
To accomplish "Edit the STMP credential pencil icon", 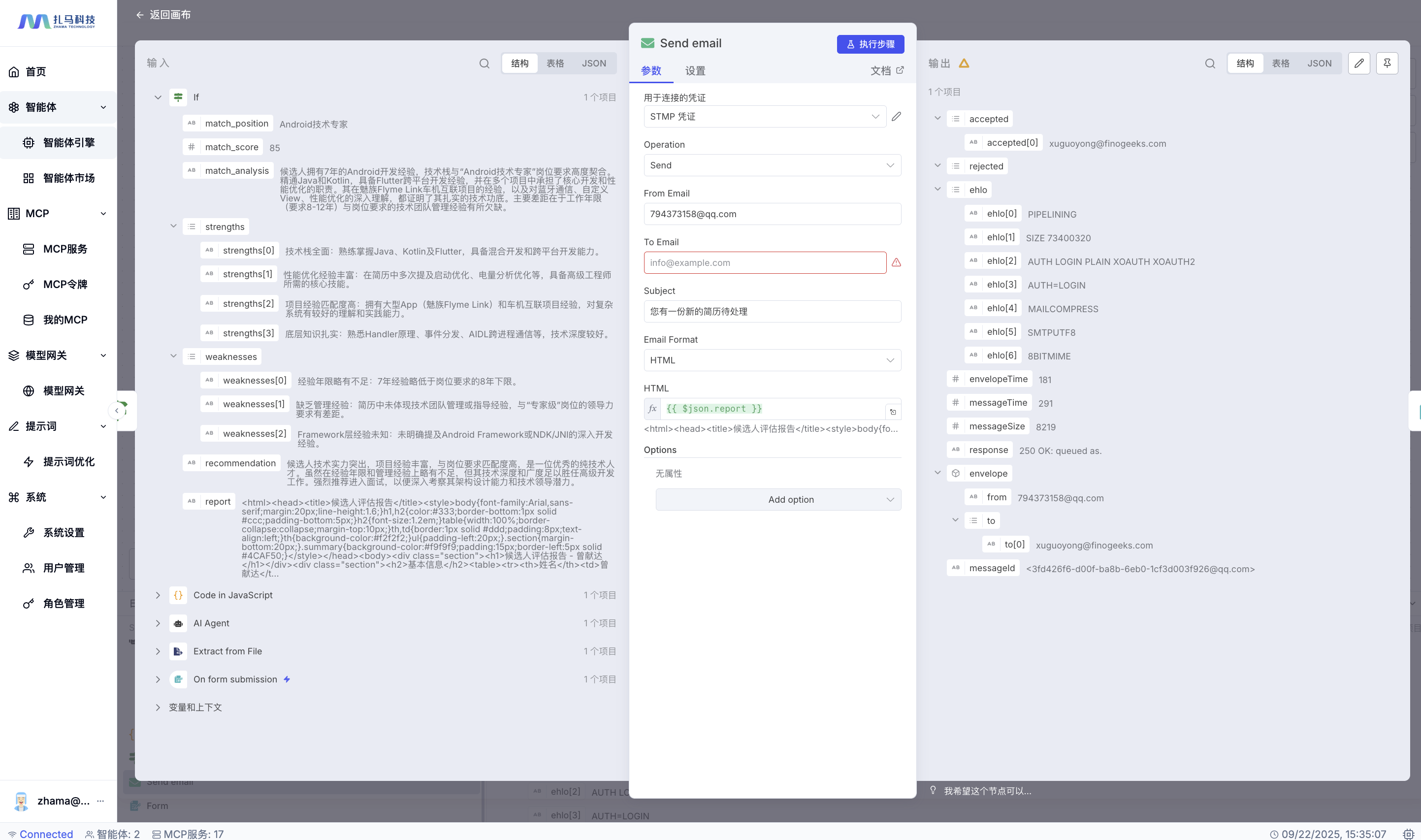I will click(896, 117).
